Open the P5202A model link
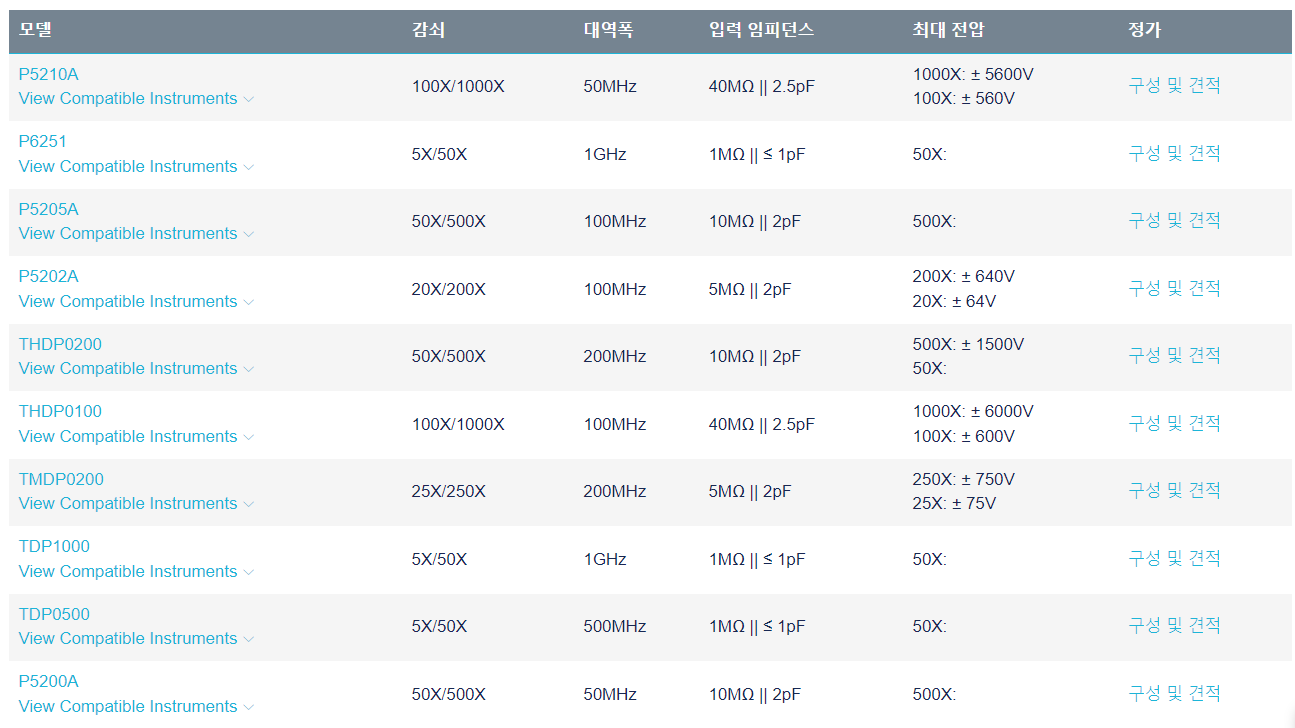This screenshot has width=1295, height=728. click(48, 276)
